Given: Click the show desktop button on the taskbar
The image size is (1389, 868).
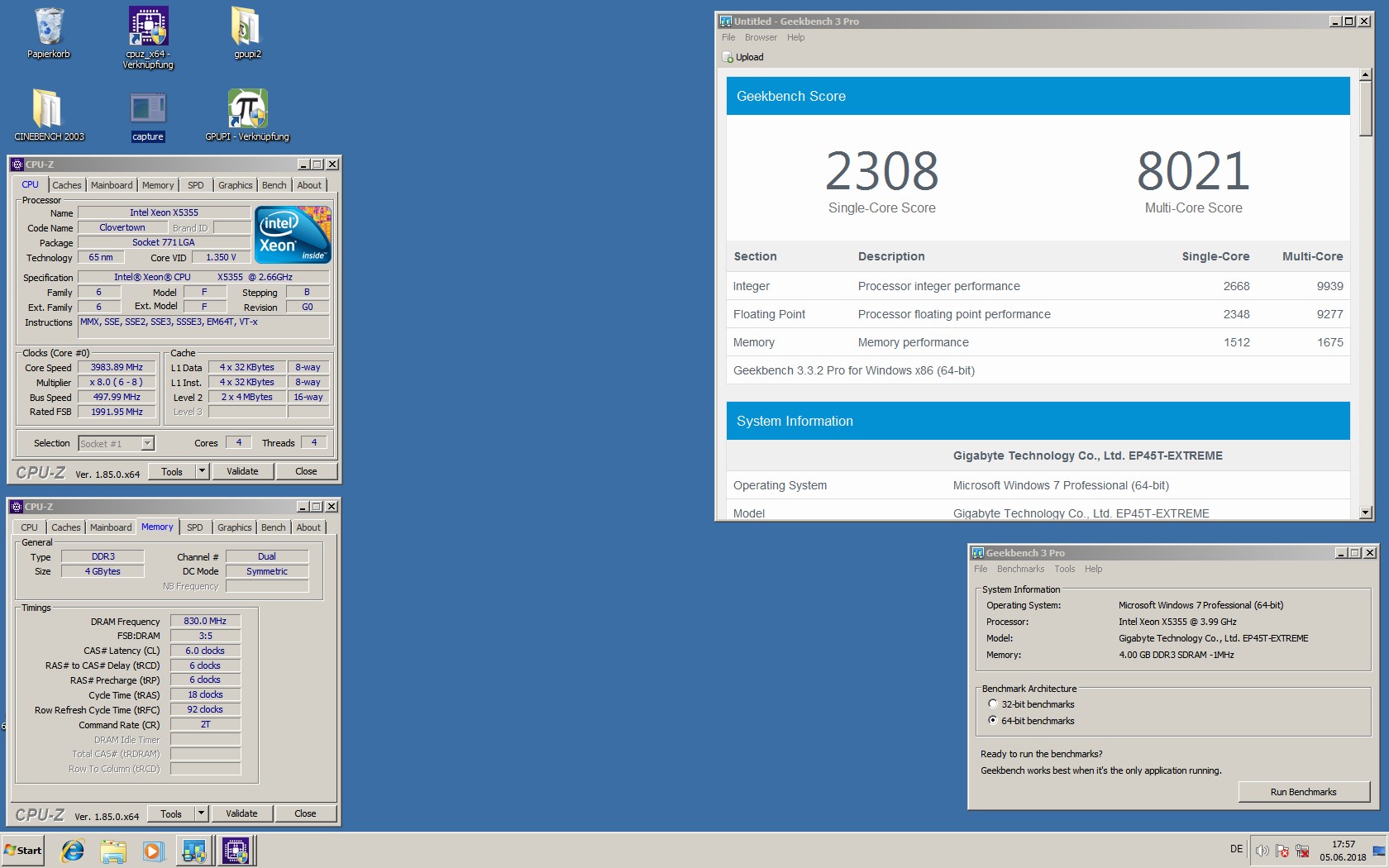Looking at the screenshot, I should tap(1379, 851).
